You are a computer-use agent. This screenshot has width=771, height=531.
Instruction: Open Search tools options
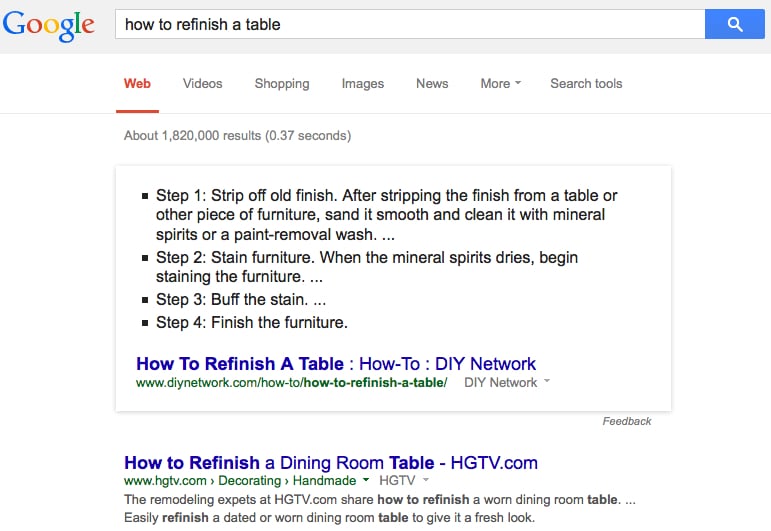[x=586, y=84]
